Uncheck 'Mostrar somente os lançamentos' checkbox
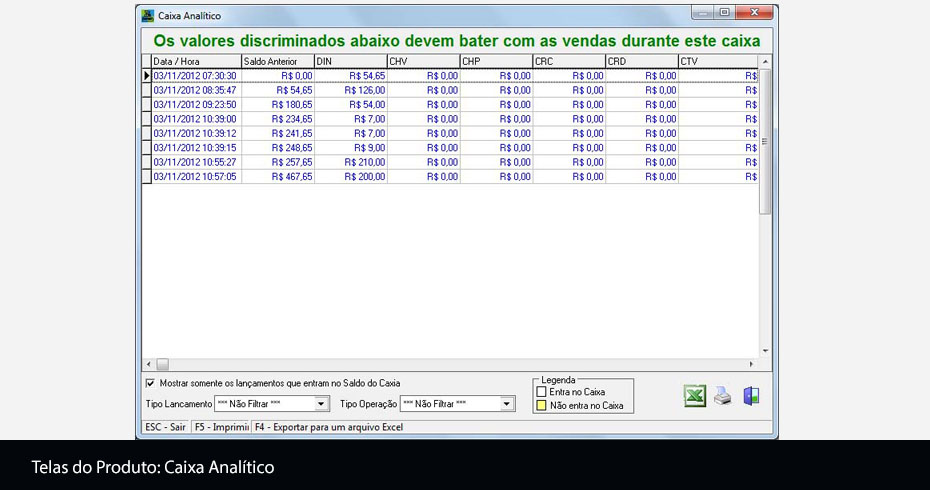This screenshot has height=490, width=930. 151,383
